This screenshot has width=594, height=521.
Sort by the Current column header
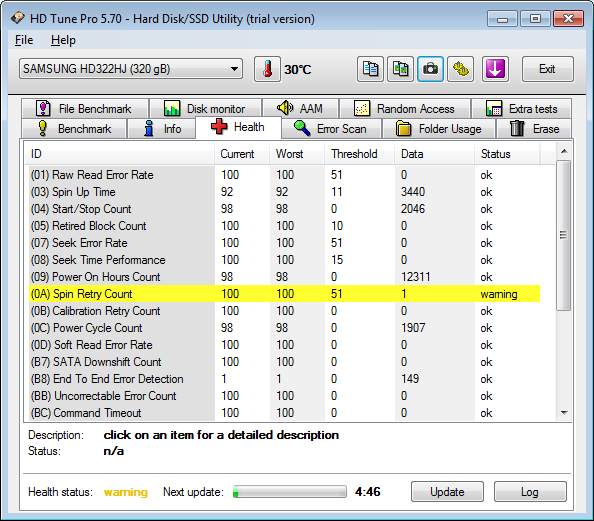pyautogui.click(x=242, y=154)
